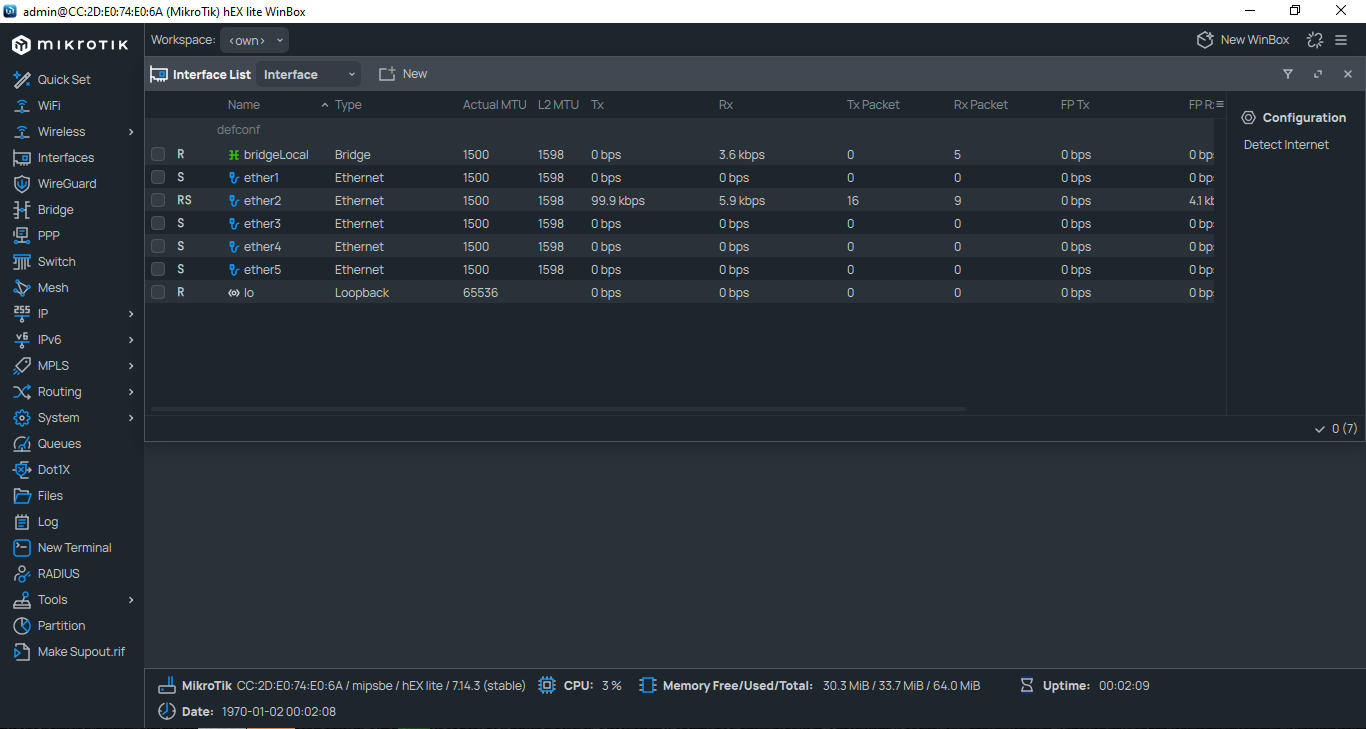Open the RADIUS sidebar entry
This screenshot has height=729, width=1366.
coord(58,574)
